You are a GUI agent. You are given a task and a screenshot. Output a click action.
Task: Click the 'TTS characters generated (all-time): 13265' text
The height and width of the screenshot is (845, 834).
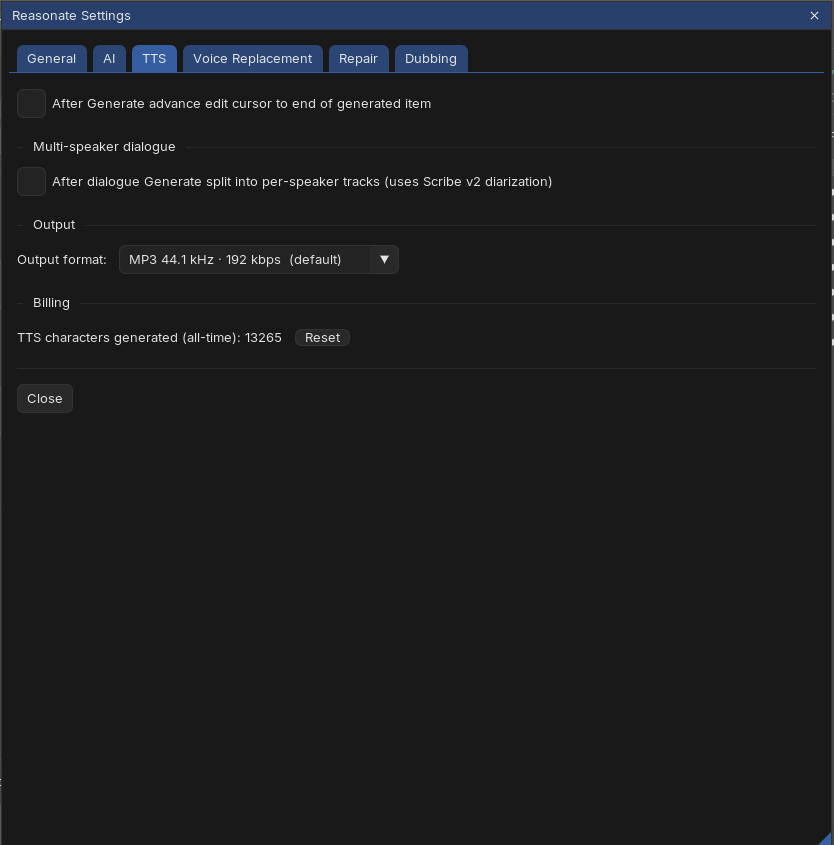(149, 338)
